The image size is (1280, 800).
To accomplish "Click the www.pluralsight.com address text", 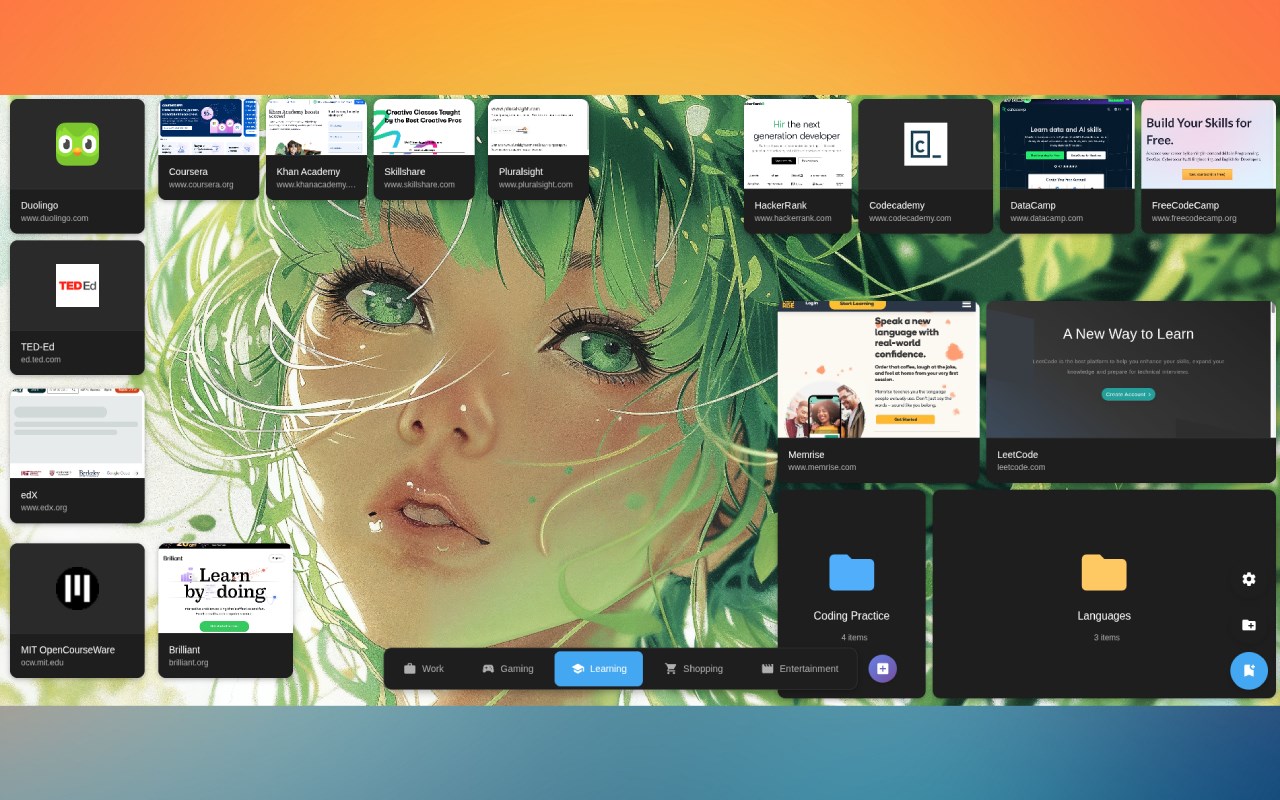I will 536,184.
